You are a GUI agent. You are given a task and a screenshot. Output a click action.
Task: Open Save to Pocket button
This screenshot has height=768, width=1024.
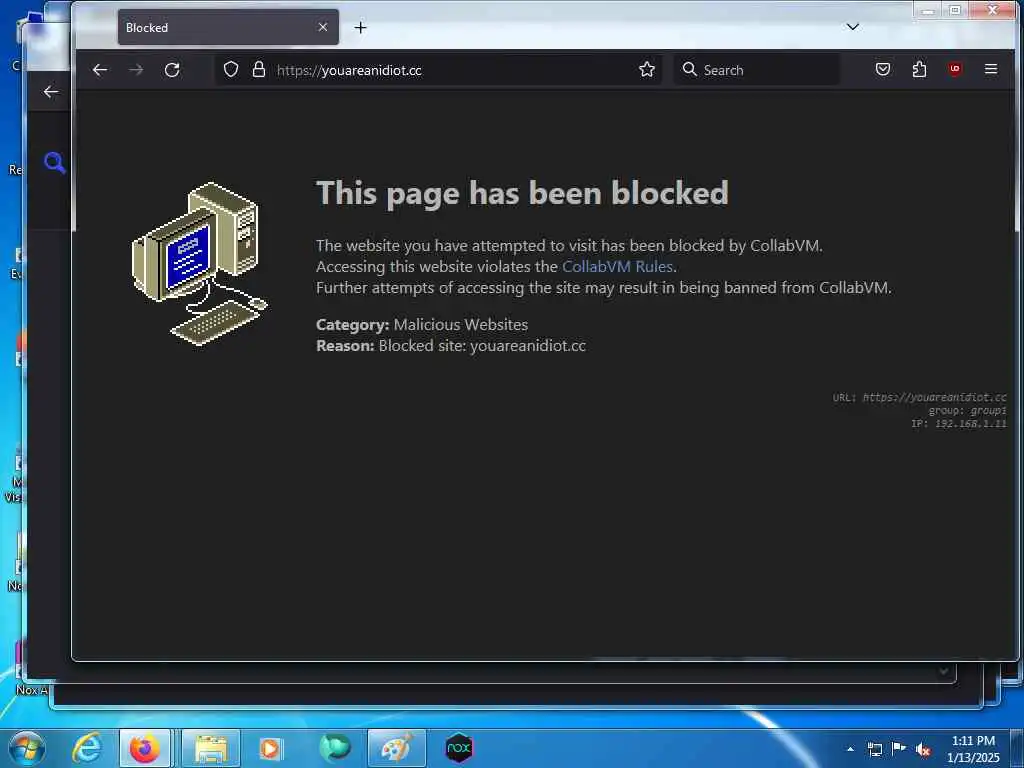pos(883,69)
